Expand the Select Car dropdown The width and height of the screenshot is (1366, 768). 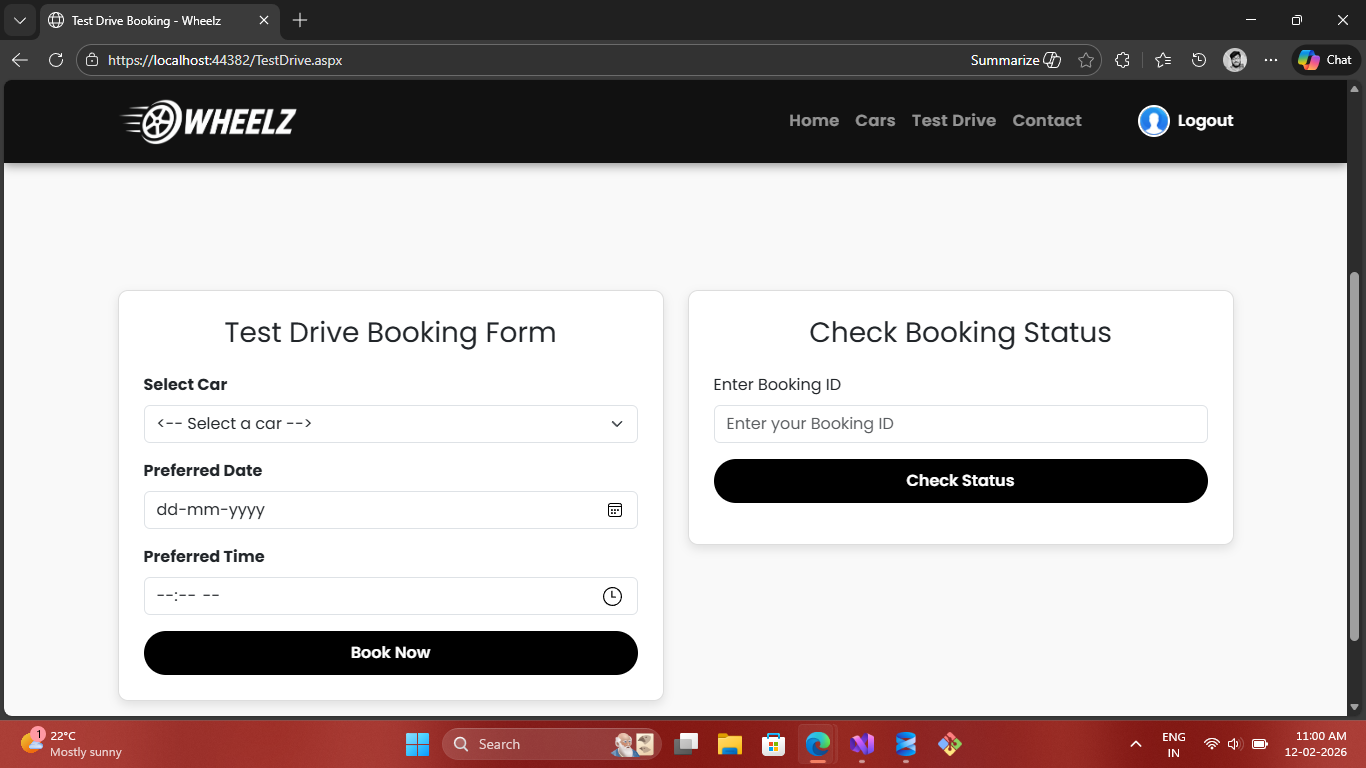tap(390, 424)
